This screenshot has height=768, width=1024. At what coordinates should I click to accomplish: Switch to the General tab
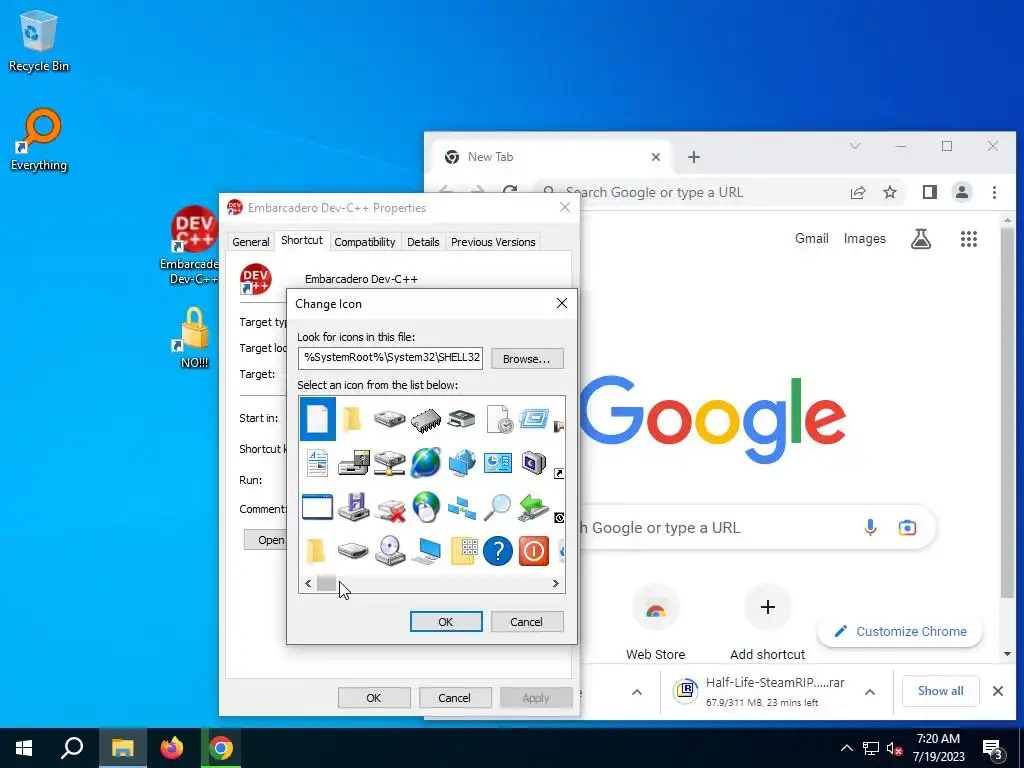[x=251, y=242]
